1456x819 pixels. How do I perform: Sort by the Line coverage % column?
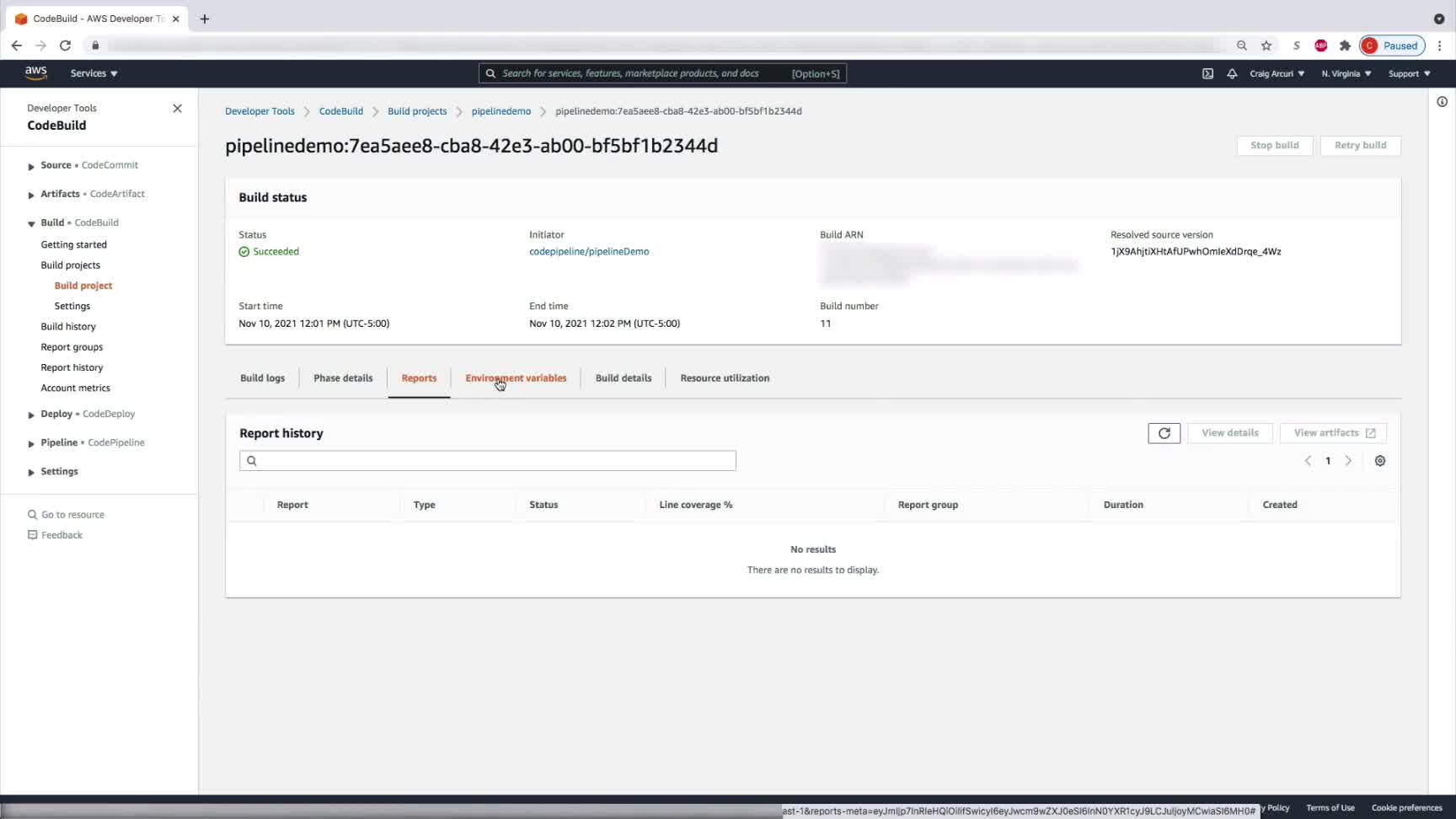click(696, 506)
